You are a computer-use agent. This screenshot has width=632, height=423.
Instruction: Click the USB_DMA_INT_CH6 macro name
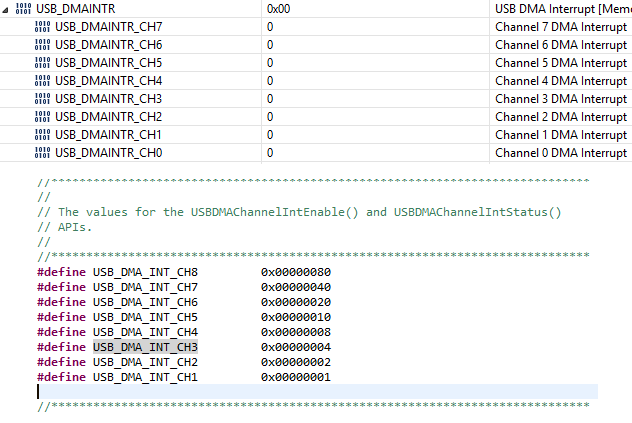pos(146,302)
